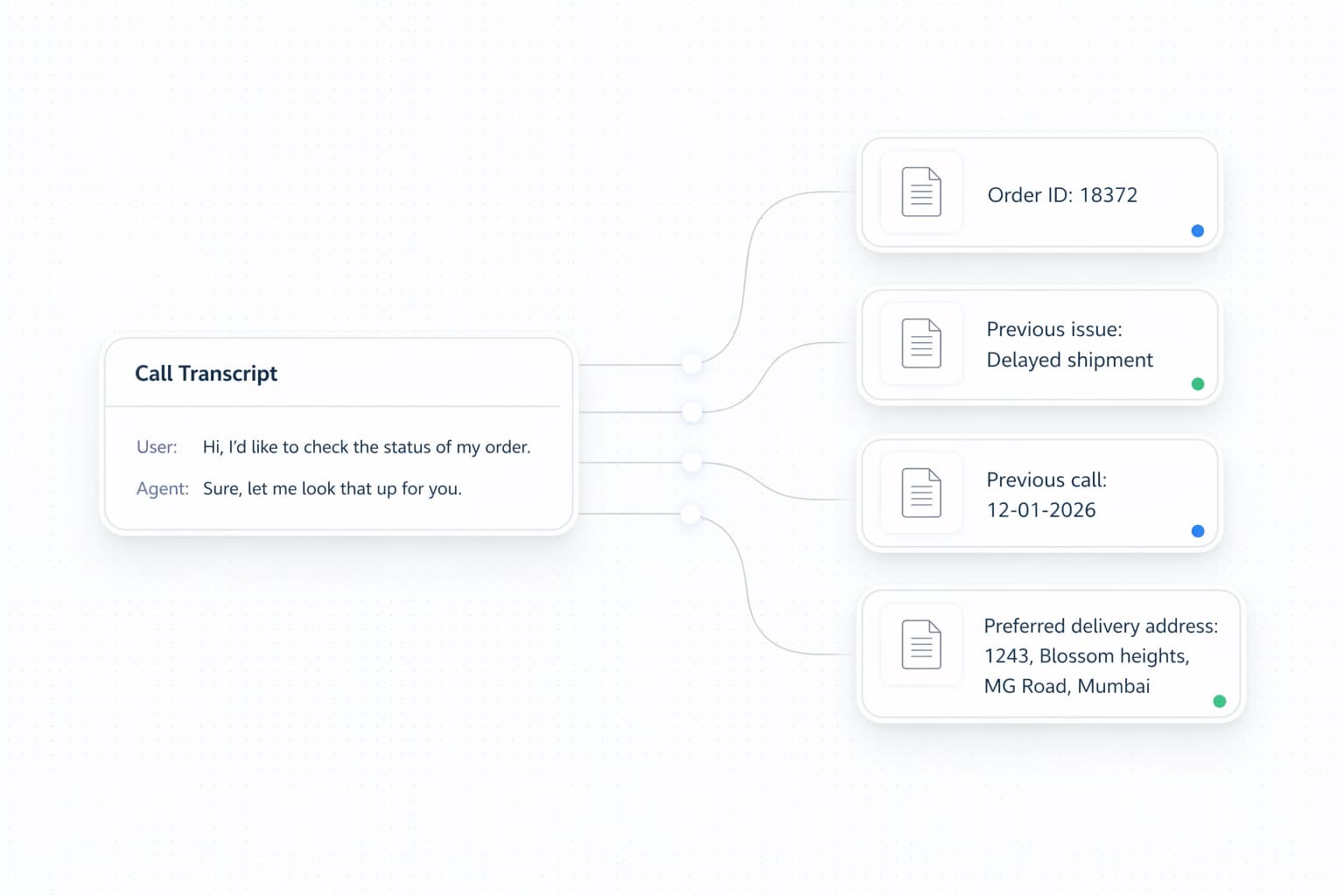Click green status dot on Previous issue card
This screenshot has width=1344, height=896.
(x=1198, y=384)
